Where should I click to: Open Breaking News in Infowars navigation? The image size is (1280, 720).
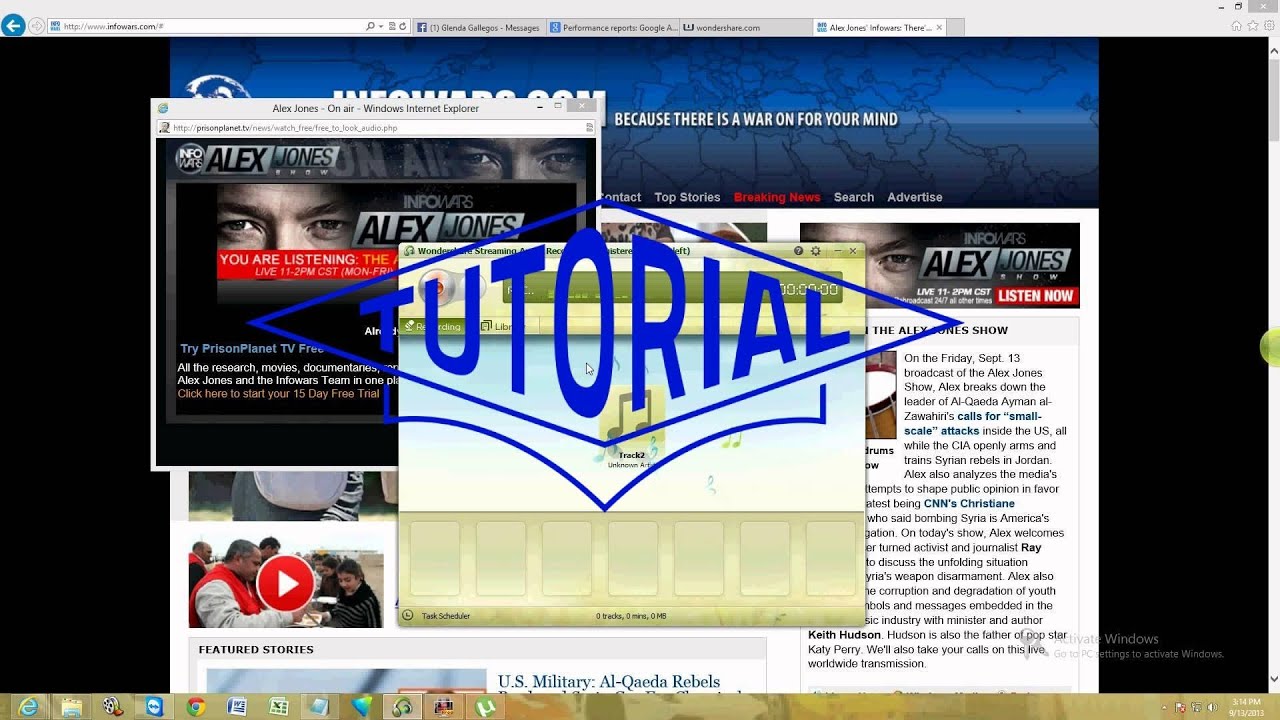pos(777,197)
